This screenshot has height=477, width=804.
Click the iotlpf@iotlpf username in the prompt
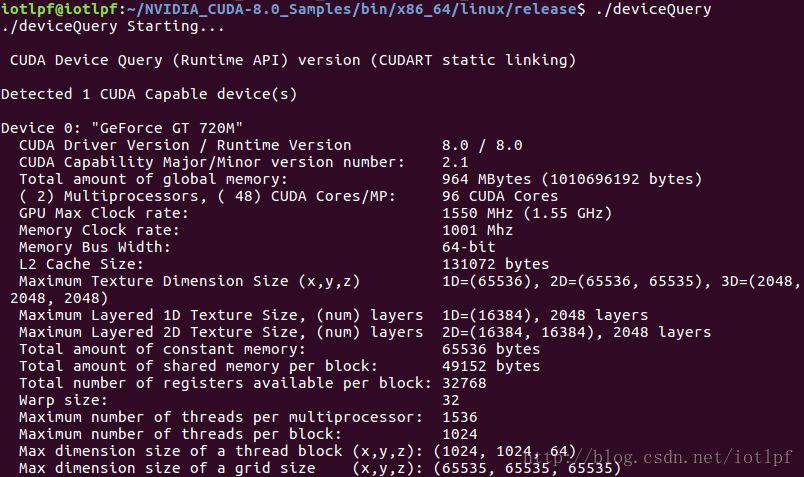(58, 9)
